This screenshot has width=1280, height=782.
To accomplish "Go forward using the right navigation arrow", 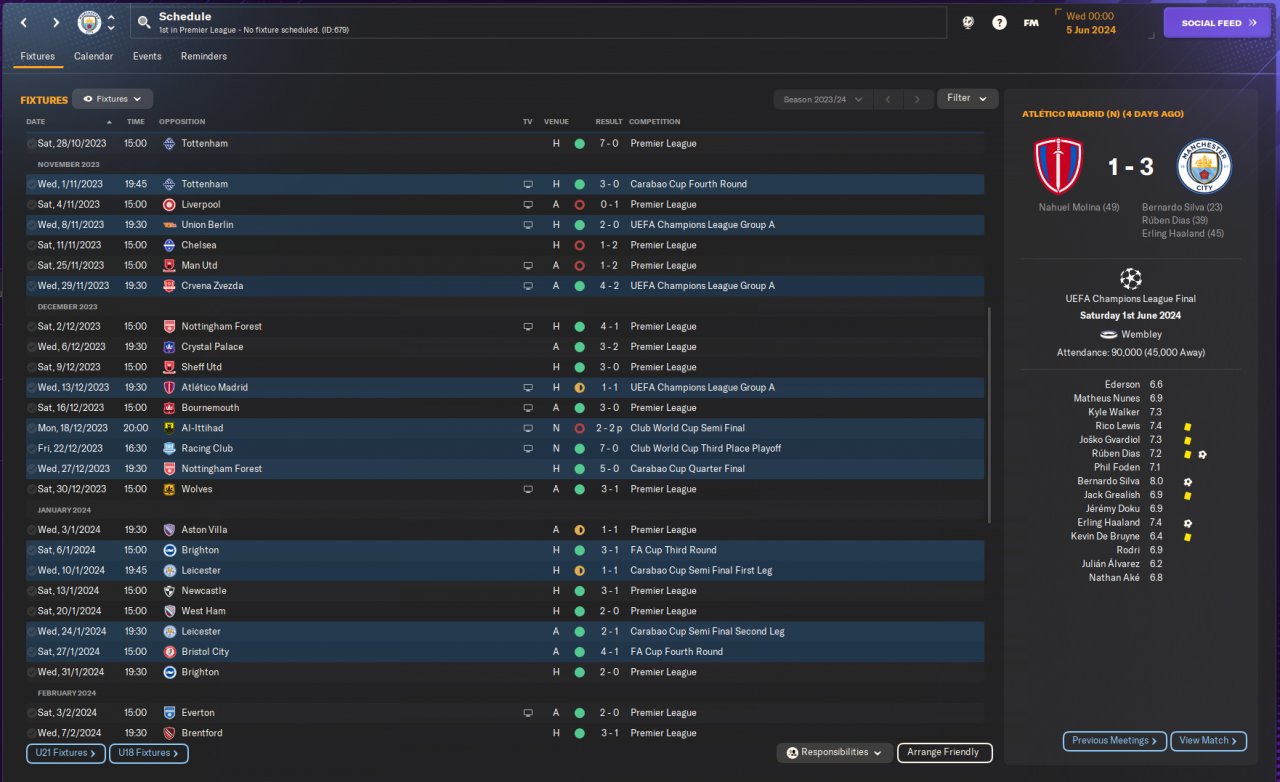I will (56, 22).
